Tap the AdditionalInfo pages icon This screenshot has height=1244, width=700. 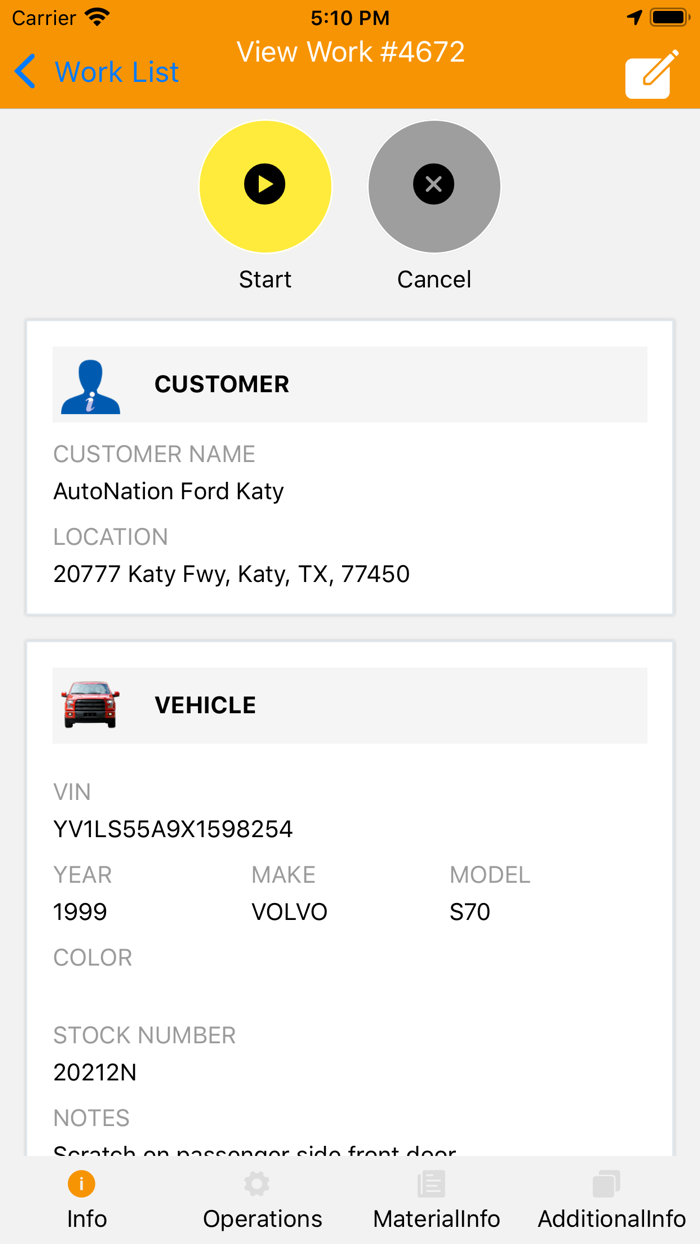point(605,1182)
